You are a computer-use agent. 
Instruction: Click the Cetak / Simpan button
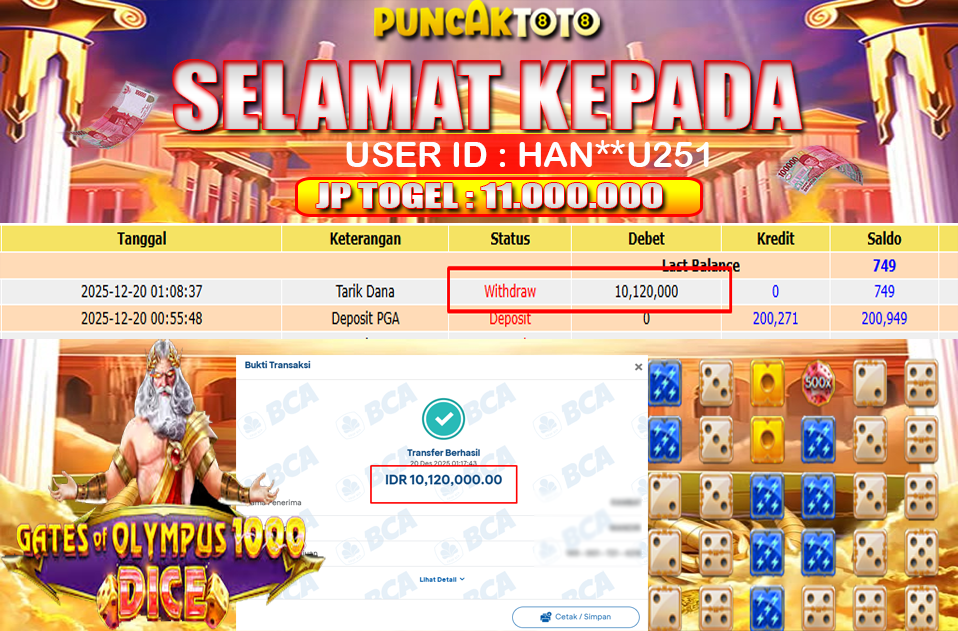tap(576, 616)
